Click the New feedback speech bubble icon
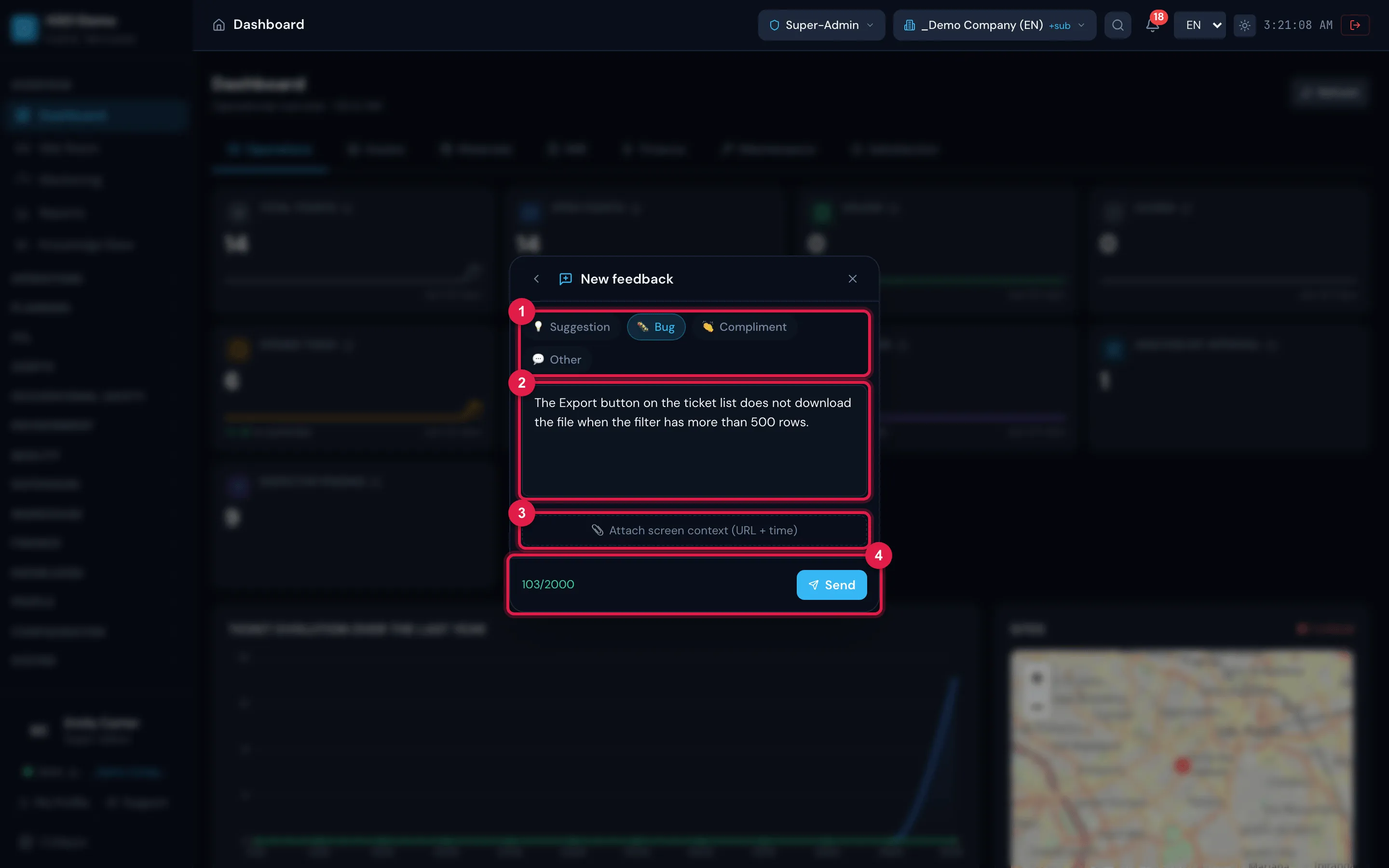This screenshot has width=1389, height=868. (x=565, y=279)
